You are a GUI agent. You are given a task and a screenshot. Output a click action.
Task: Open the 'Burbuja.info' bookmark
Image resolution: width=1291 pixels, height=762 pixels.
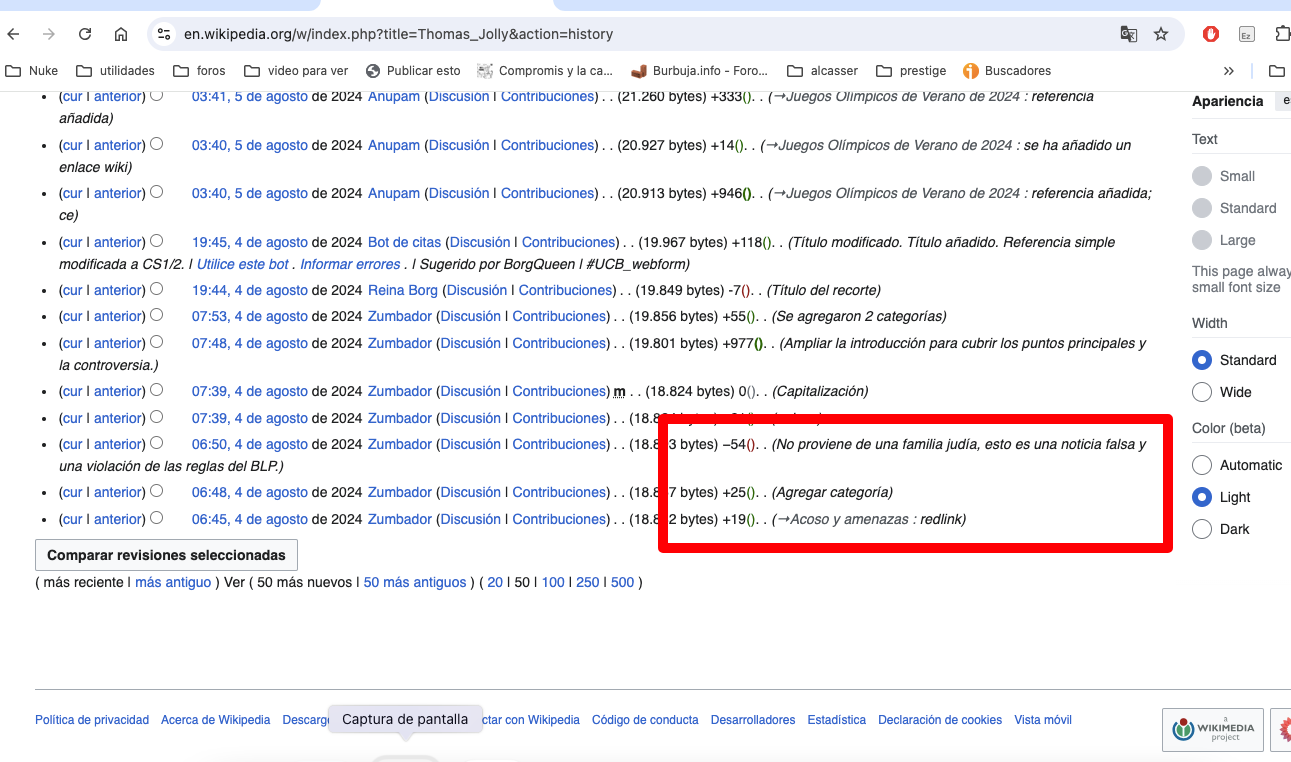click(700, 71)
